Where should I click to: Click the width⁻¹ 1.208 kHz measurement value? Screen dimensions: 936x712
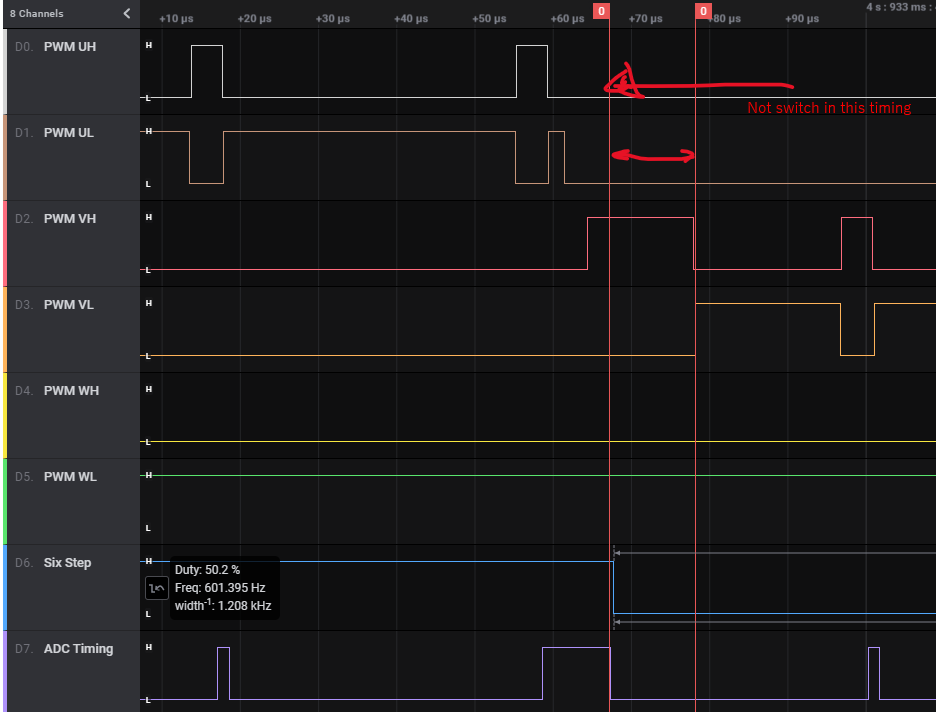point(223,605)
